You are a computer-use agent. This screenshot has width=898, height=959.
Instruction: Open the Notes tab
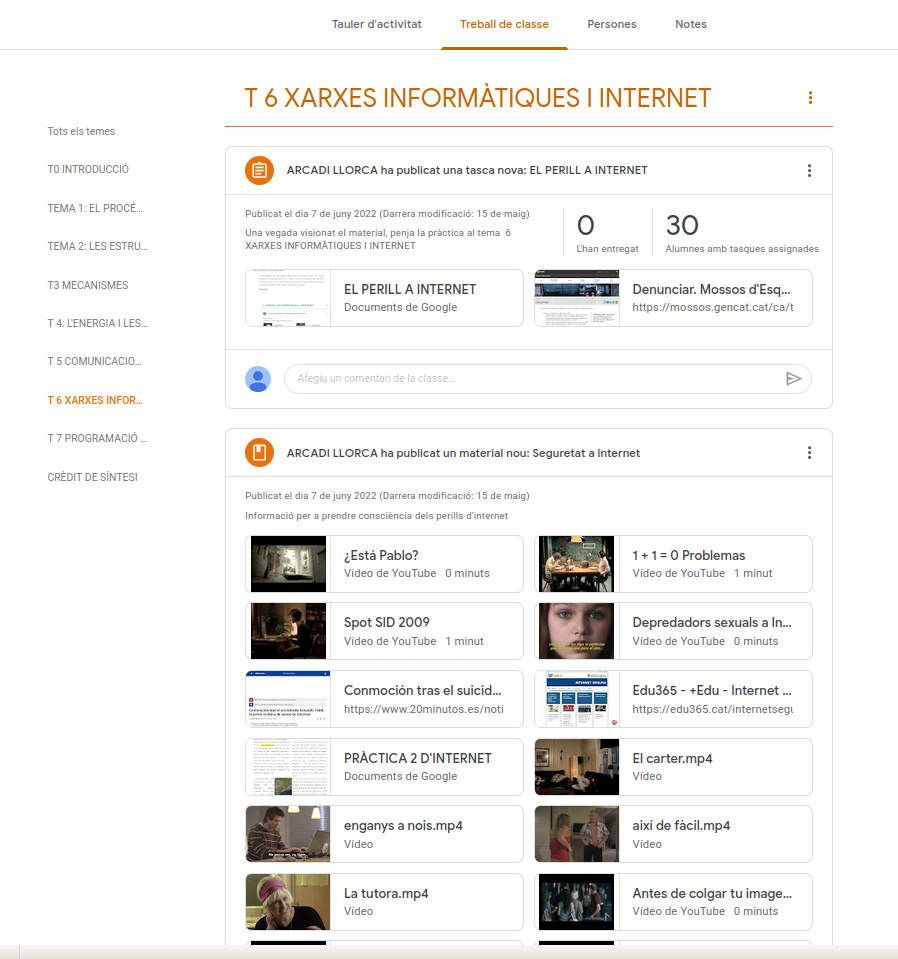[691, 24]
